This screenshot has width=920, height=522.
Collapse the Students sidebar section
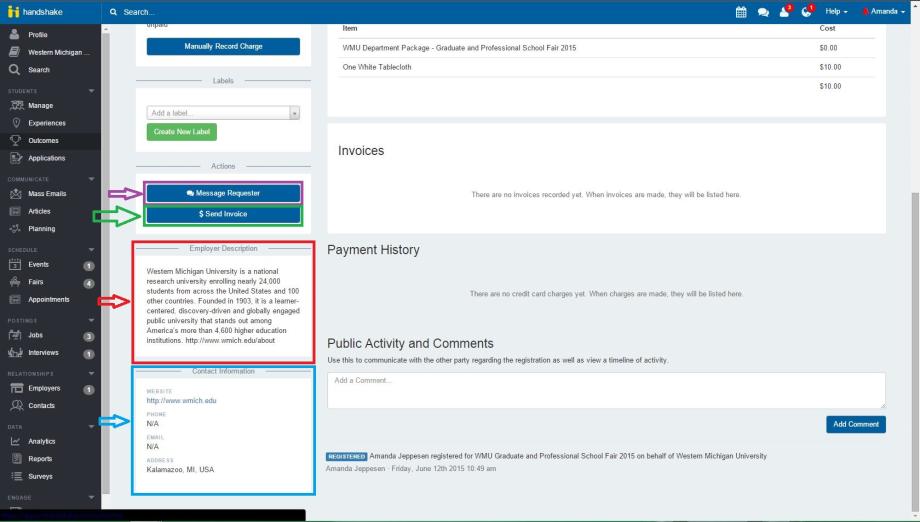click(92, 91)
